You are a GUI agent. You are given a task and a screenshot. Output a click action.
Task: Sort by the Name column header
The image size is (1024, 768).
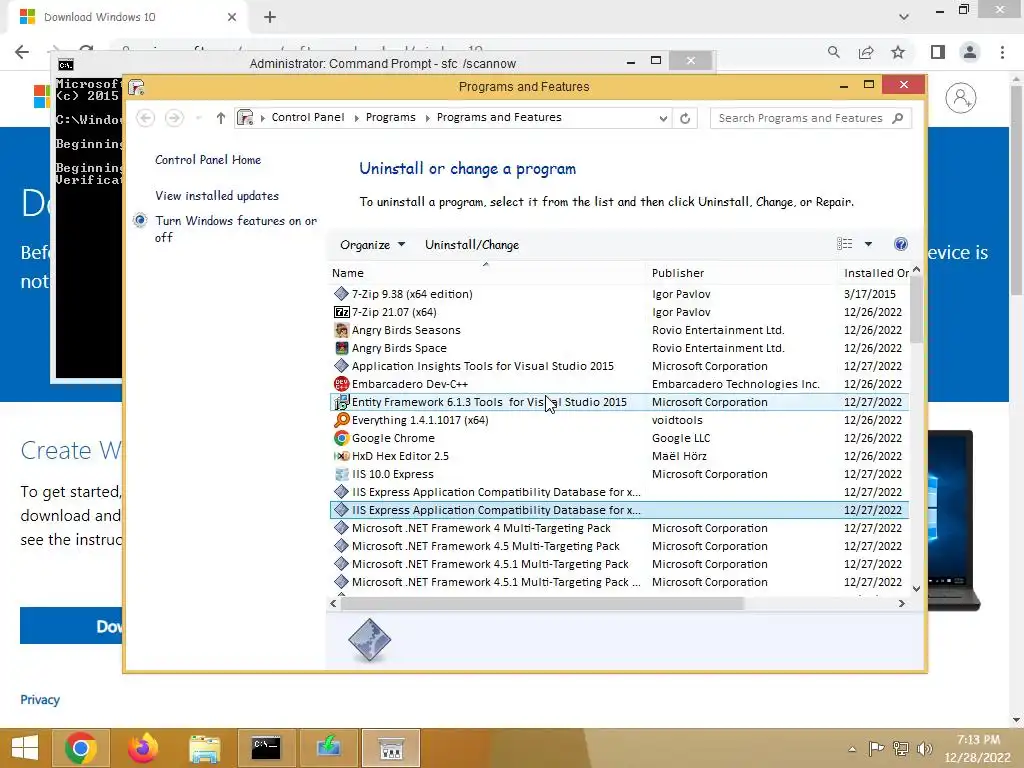[487, 273]
